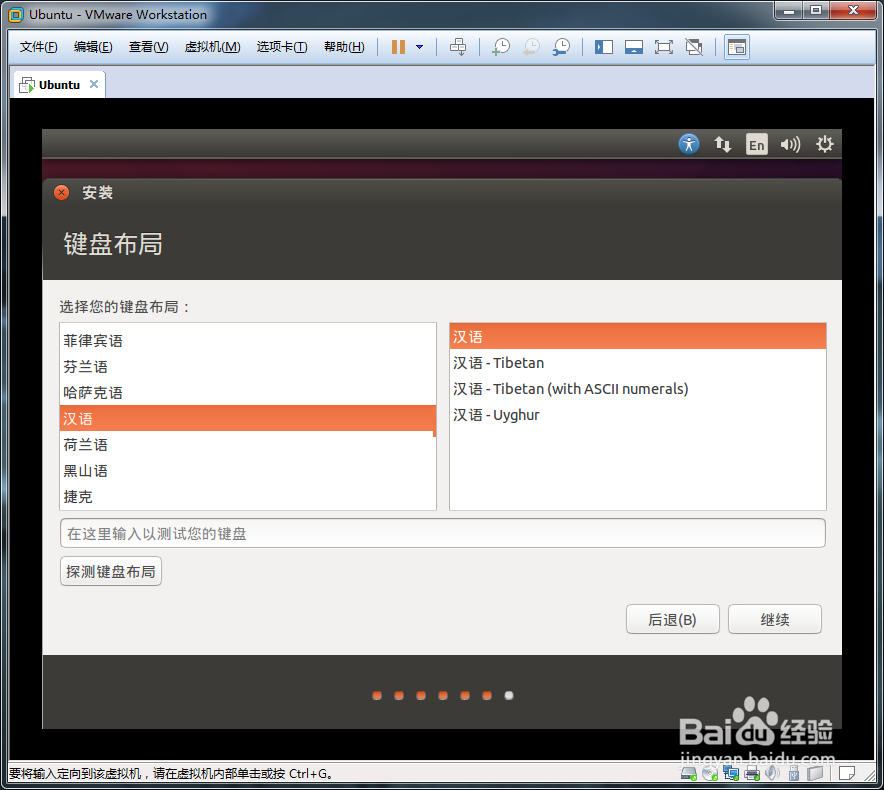Click the 后退(B) back button
Image resolution: width=884 pixels, height=790 pixels.
[673, 619]
